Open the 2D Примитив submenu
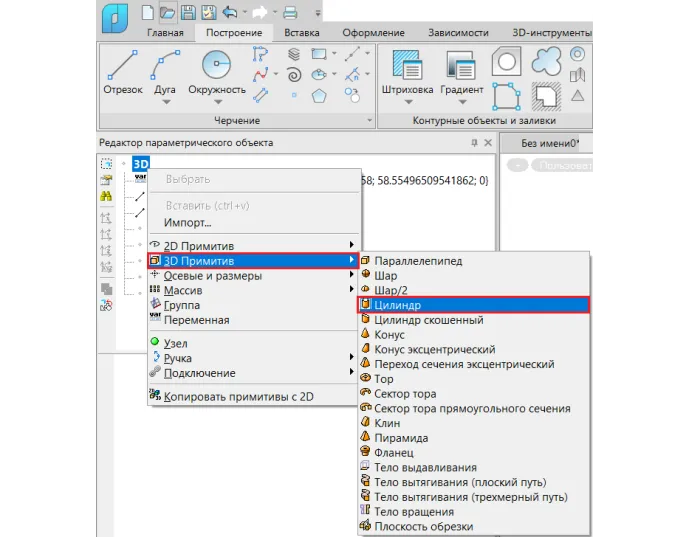The width and height of the screenshot is (688, 537). [x=253, y=246]
